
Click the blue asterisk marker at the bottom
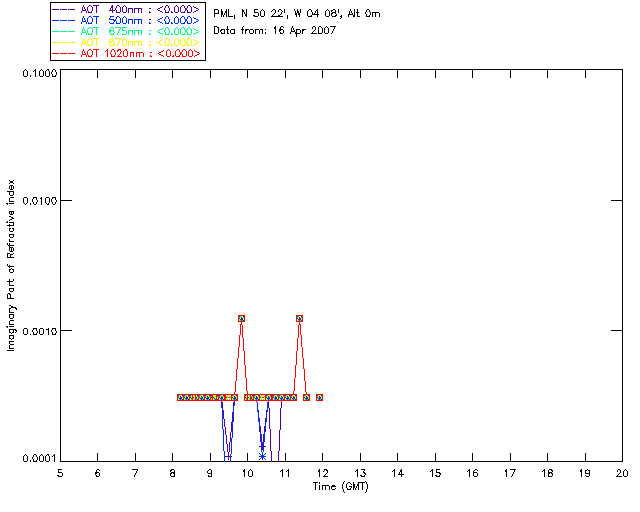point(262,456)
